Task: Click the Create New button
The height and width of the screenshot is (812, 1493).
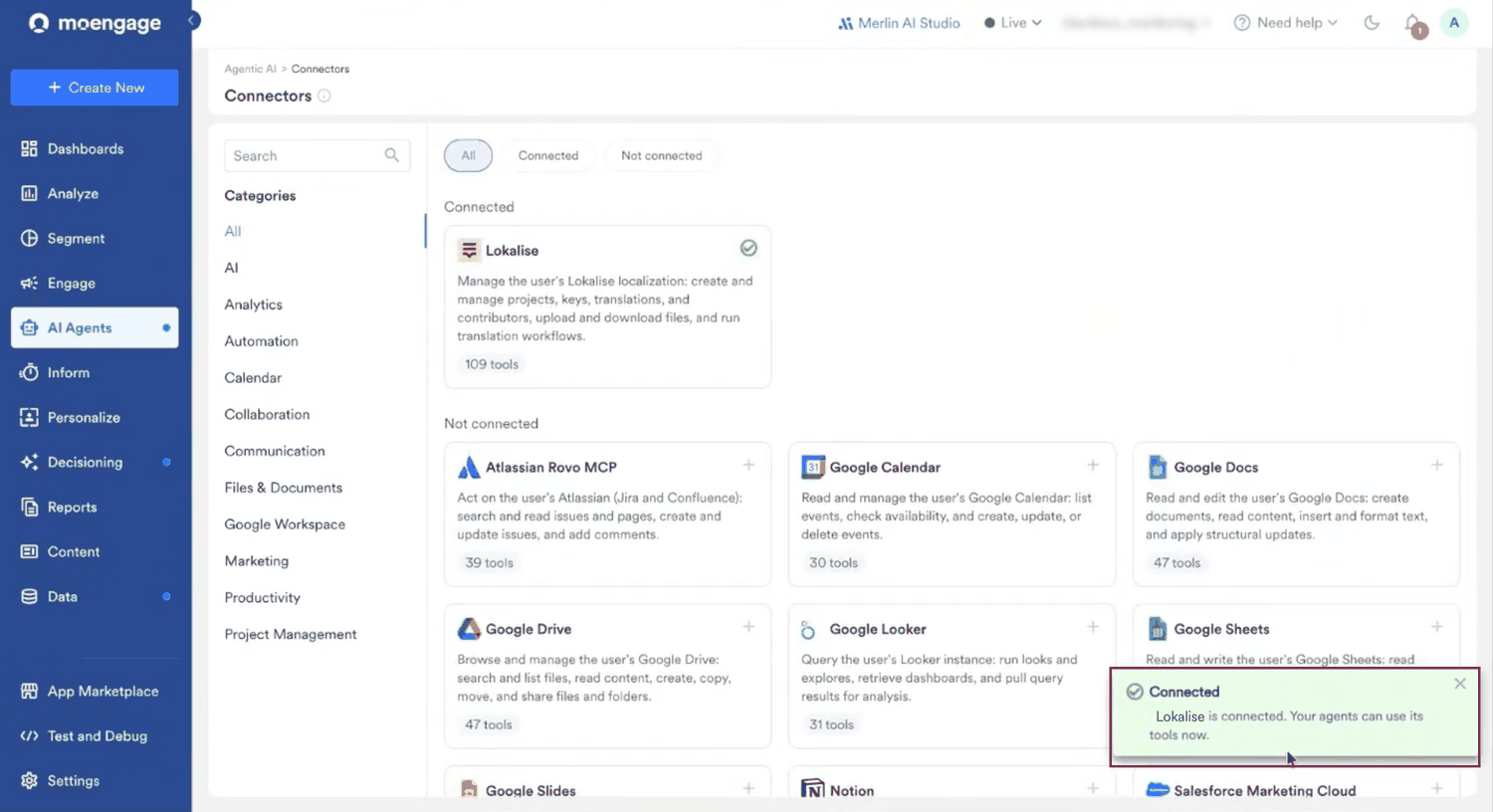Action: pyautogui.click(x=95, y=88)
